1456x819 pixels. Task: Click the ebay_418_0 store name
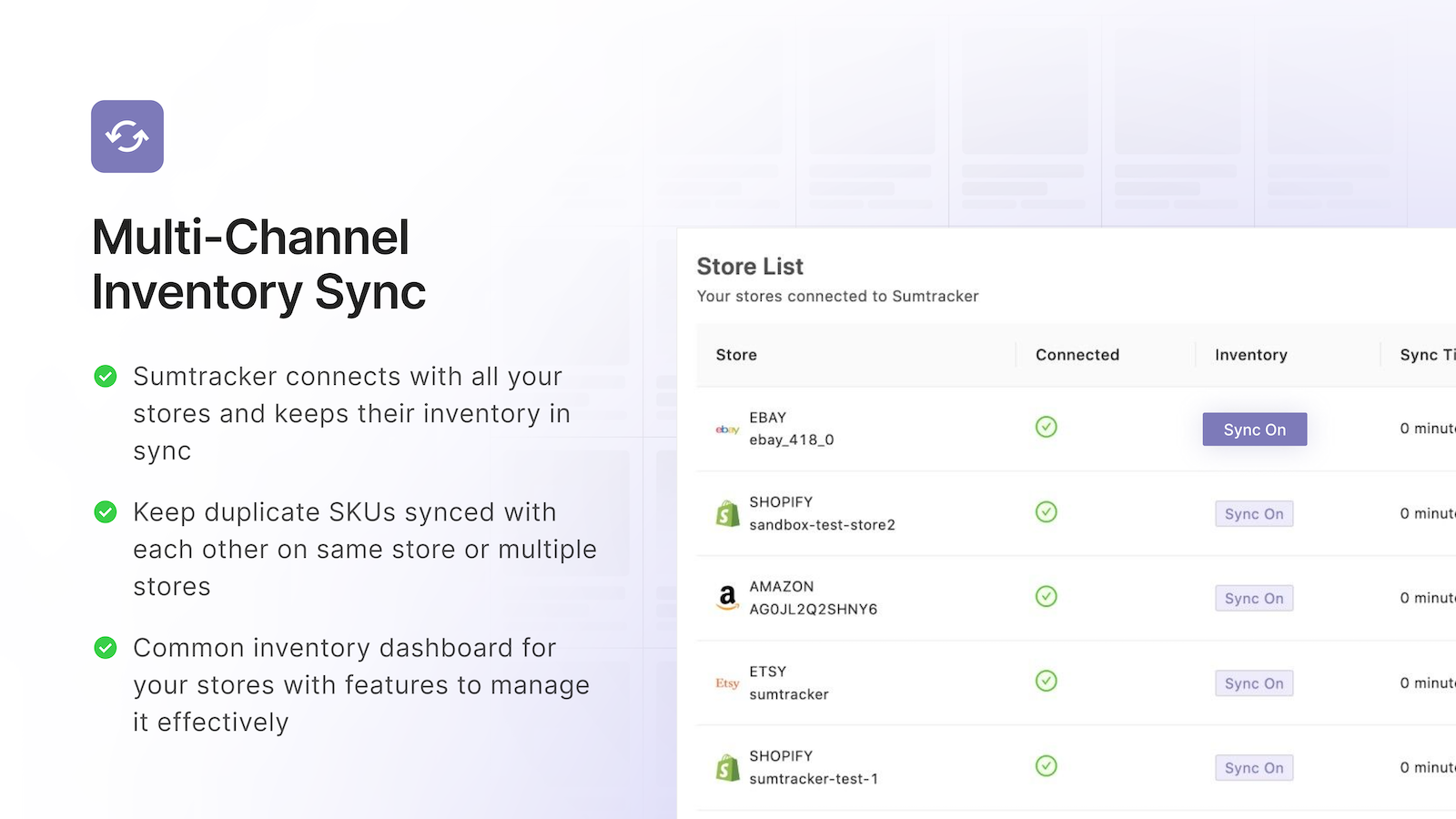[792, 440]
